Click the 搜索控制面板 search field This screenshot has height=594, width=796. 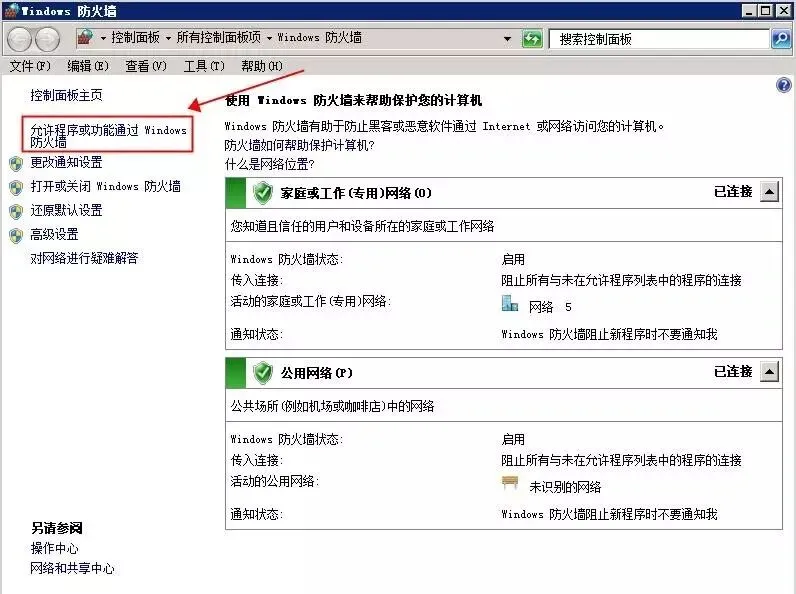click(x=659, y=39)
